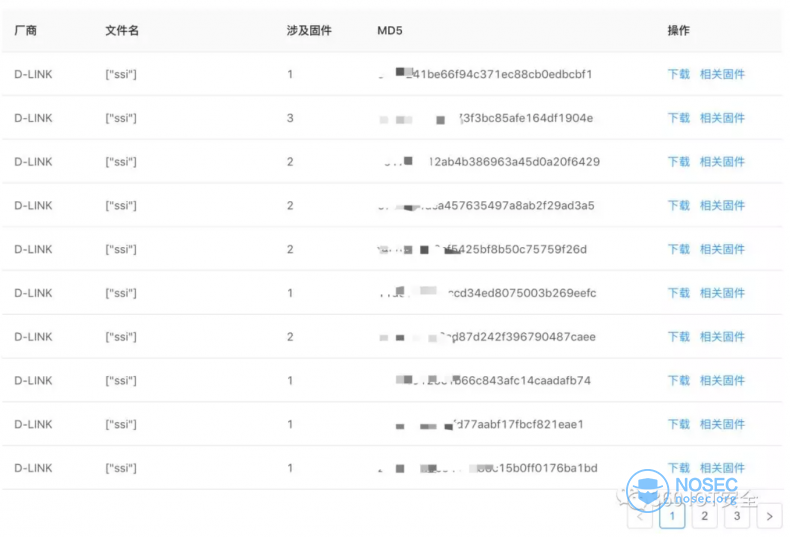Go to pagination page 1
Viewport: 790px width, 537px height.
[672, 516]
